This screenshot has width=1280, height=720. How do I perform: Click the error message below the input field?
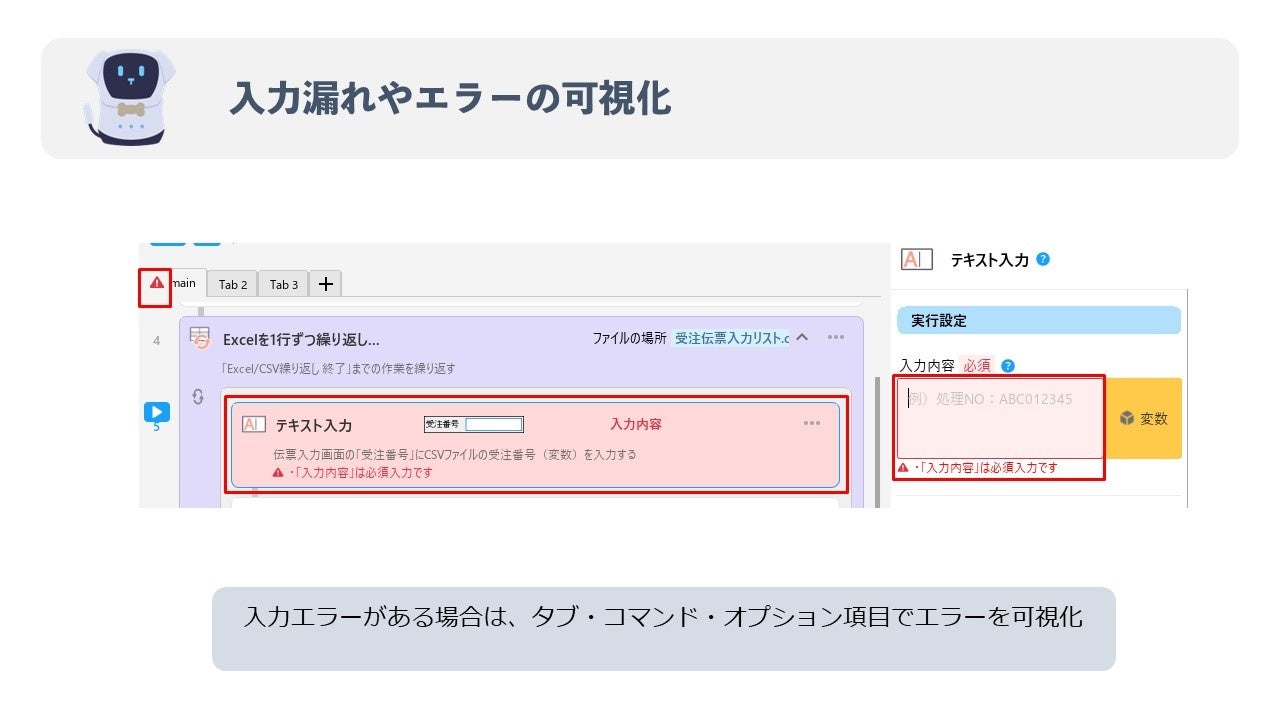coord(977,467)
